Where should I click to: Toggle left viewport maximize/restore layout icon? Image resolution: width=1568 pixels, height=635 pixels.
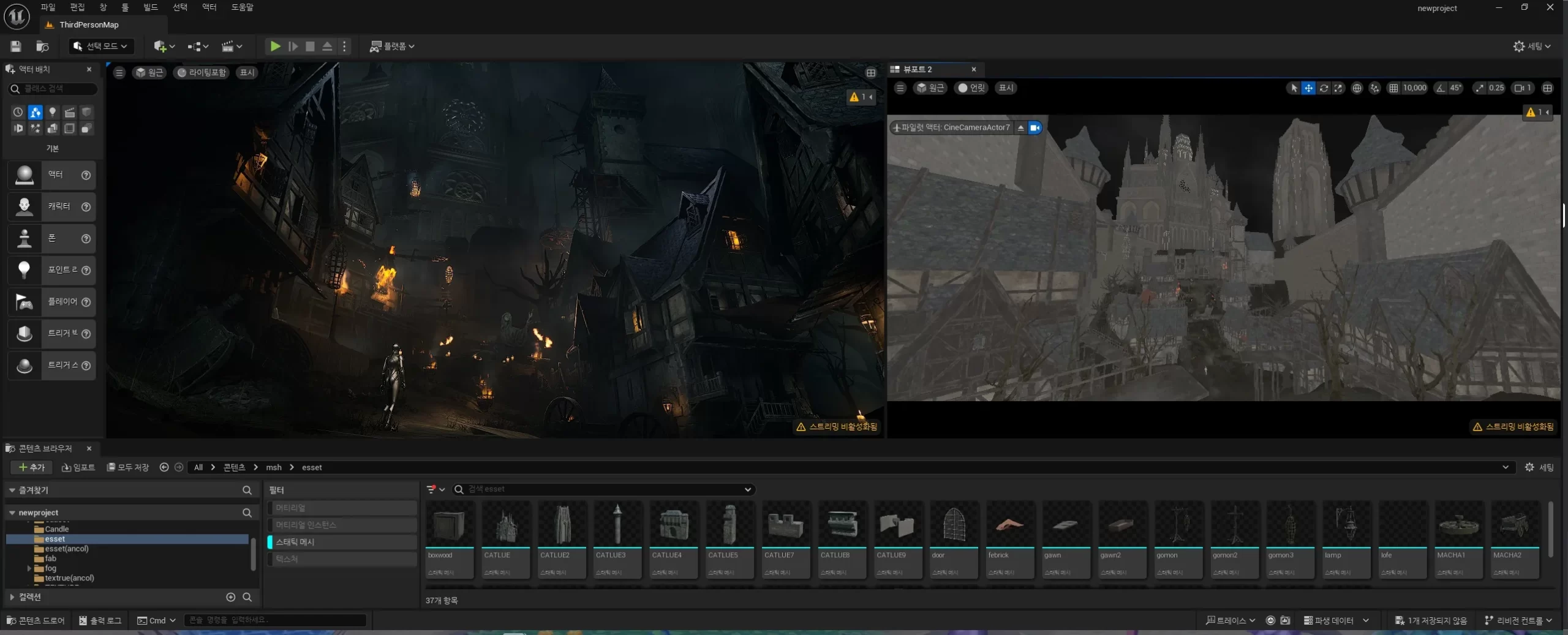tap(870, 73)
